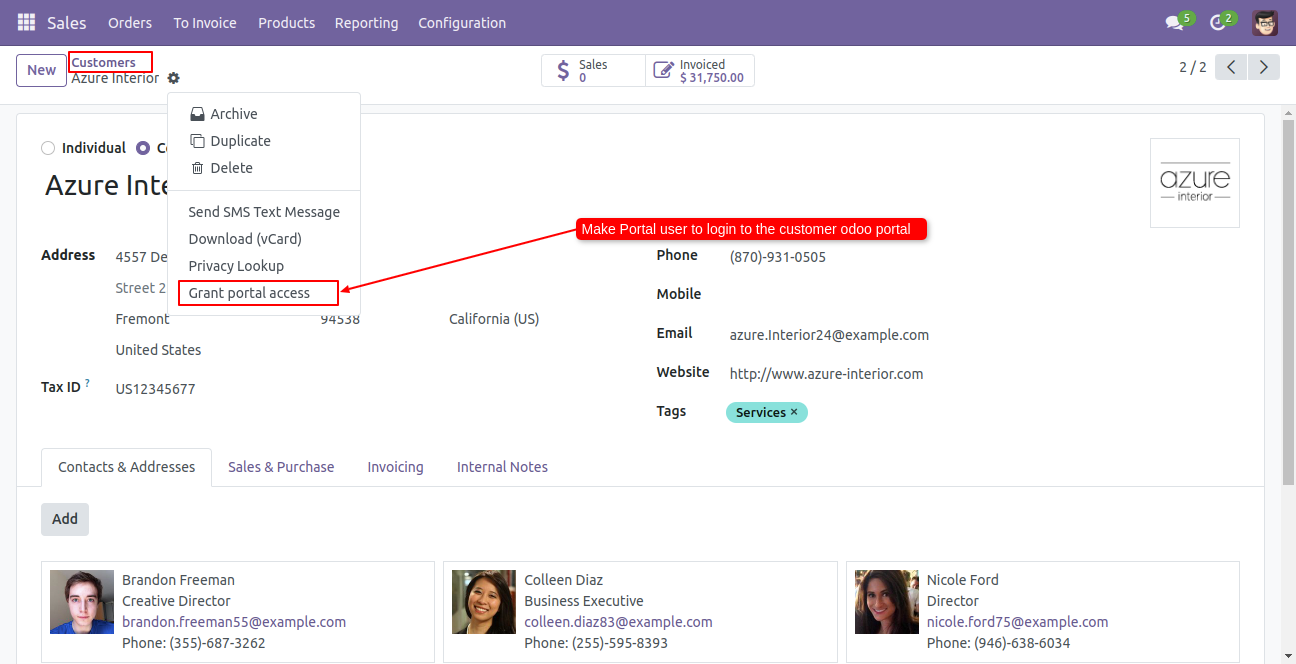
Task: Click Brandon Freeman's contact photo
Action: (x=82, y=602)
